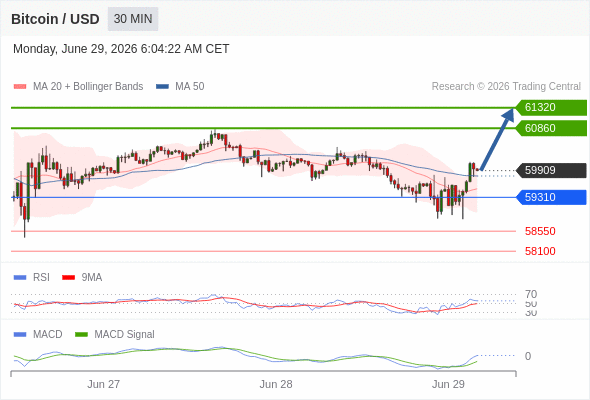Screen dimensions: 590x400
Task: Click the 9MA legend label
Action: coord(92,278)
